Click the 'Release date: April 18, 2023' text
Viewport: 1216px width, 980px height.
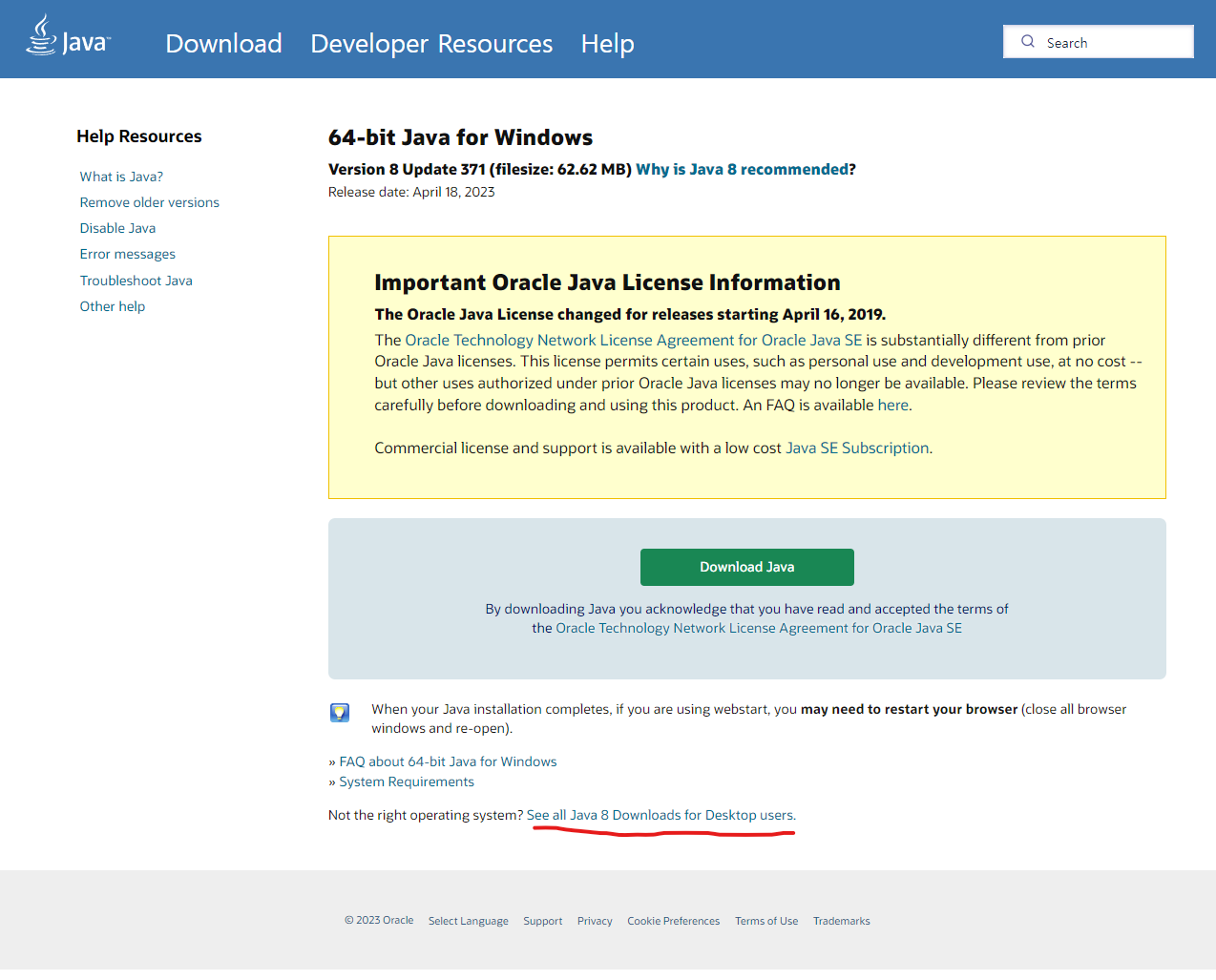(x=411, y=192)
